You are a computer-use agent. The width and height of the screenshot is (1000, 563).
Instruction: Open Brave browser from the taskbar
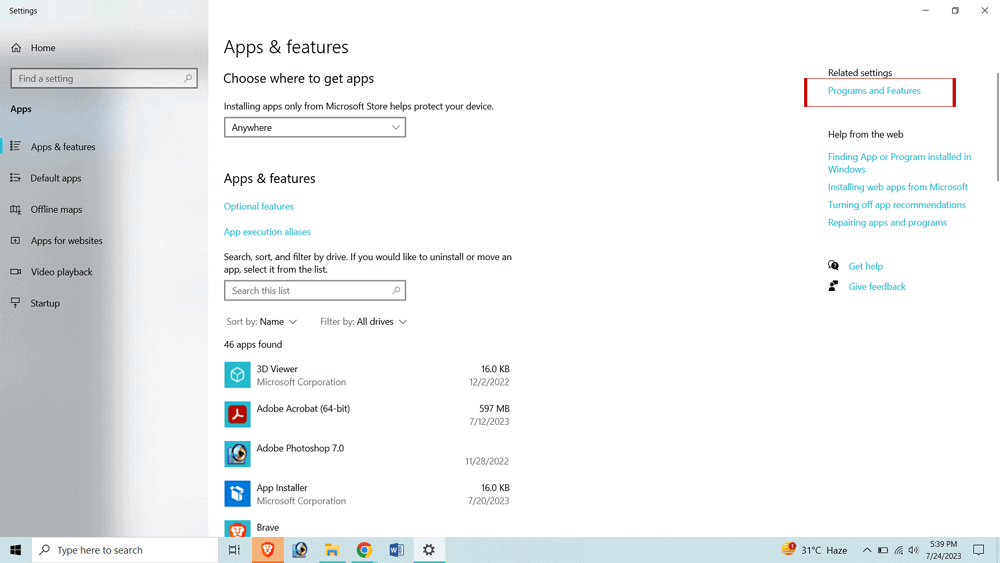(x=267, y=550)
